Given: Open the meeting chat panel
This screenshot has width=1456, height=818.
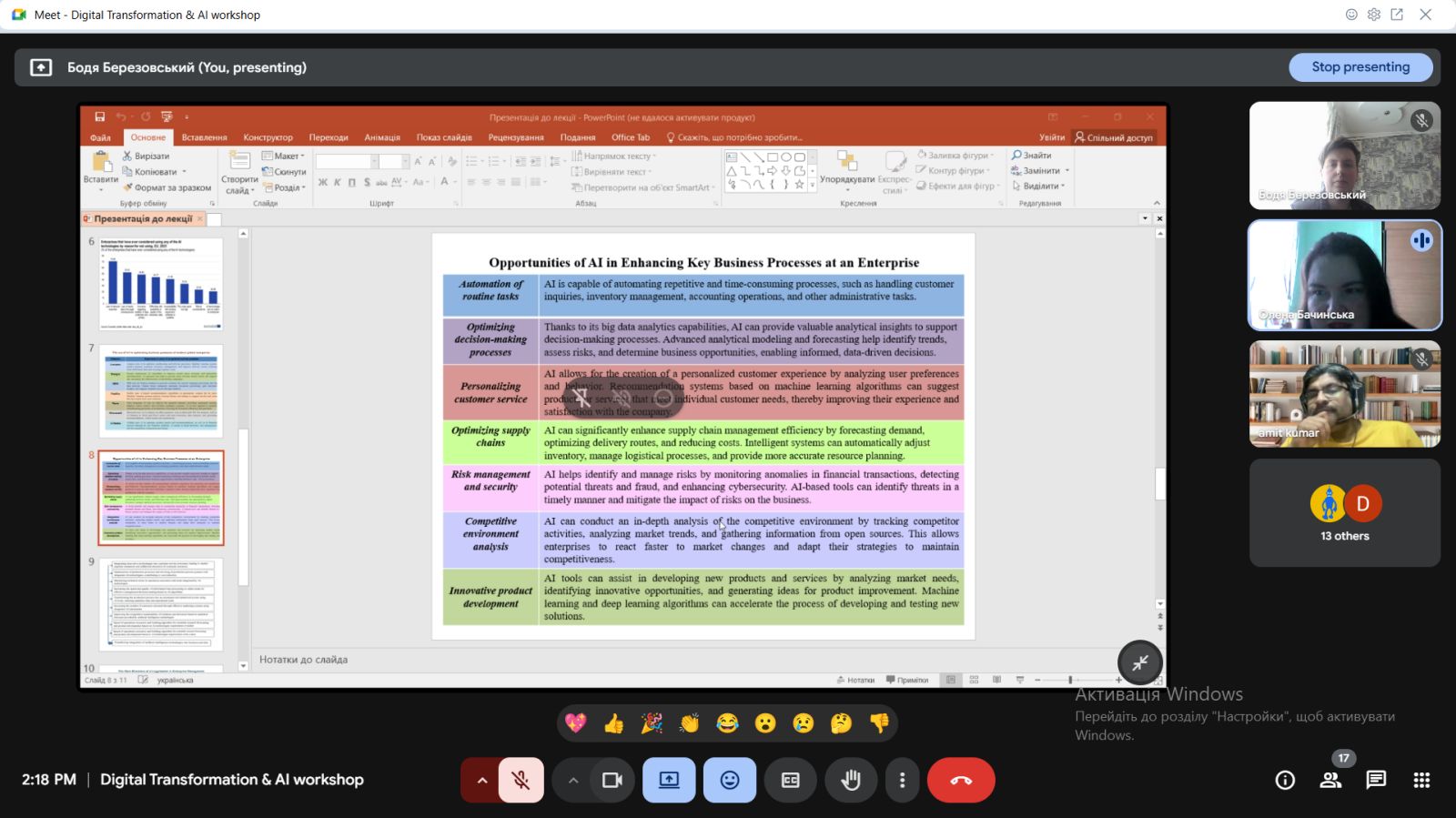Looking at the screenshot, I should click(x=1376, y=780).
